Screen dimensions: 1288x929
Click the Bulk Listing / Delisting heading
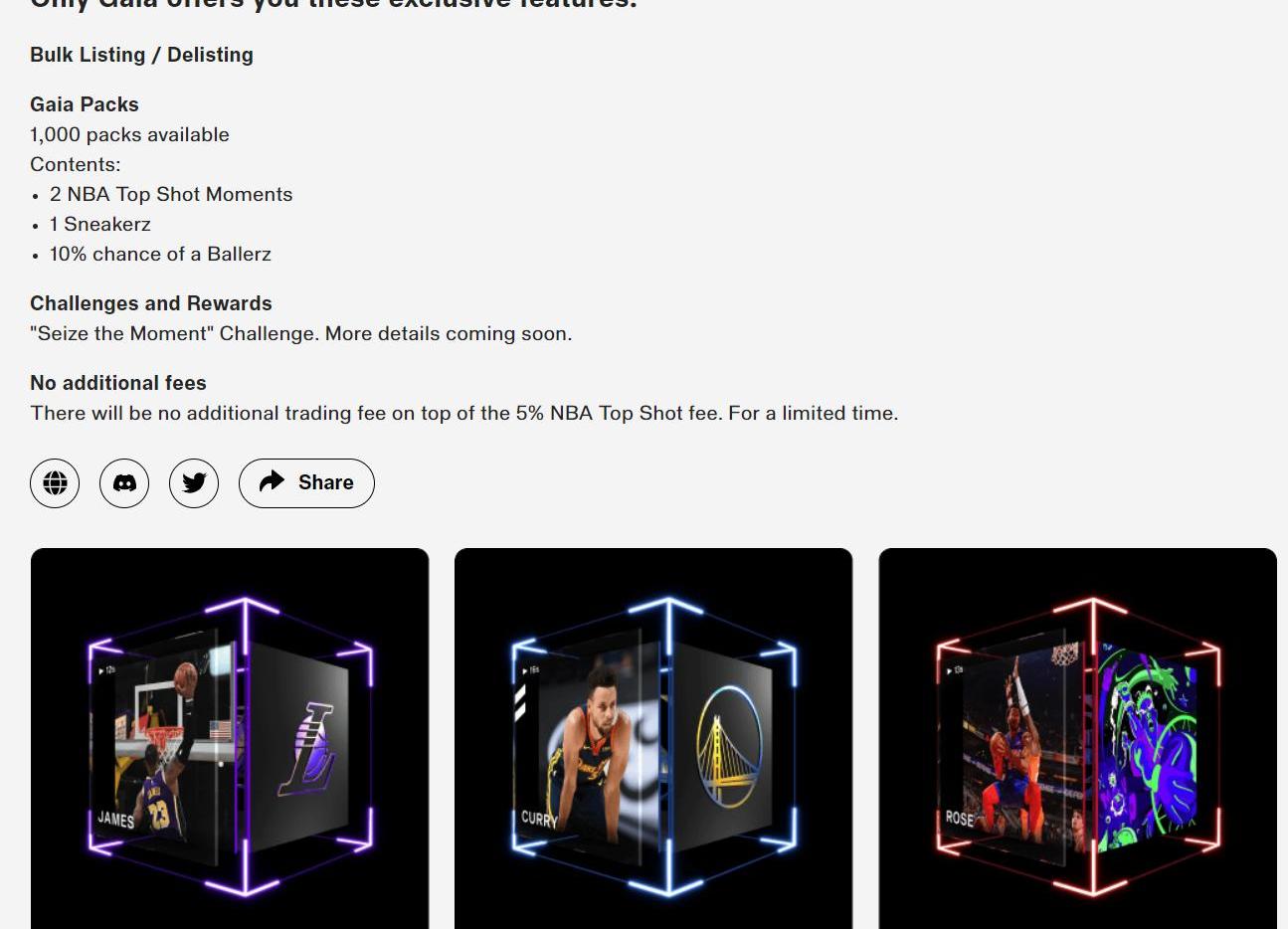click(141, 55)
